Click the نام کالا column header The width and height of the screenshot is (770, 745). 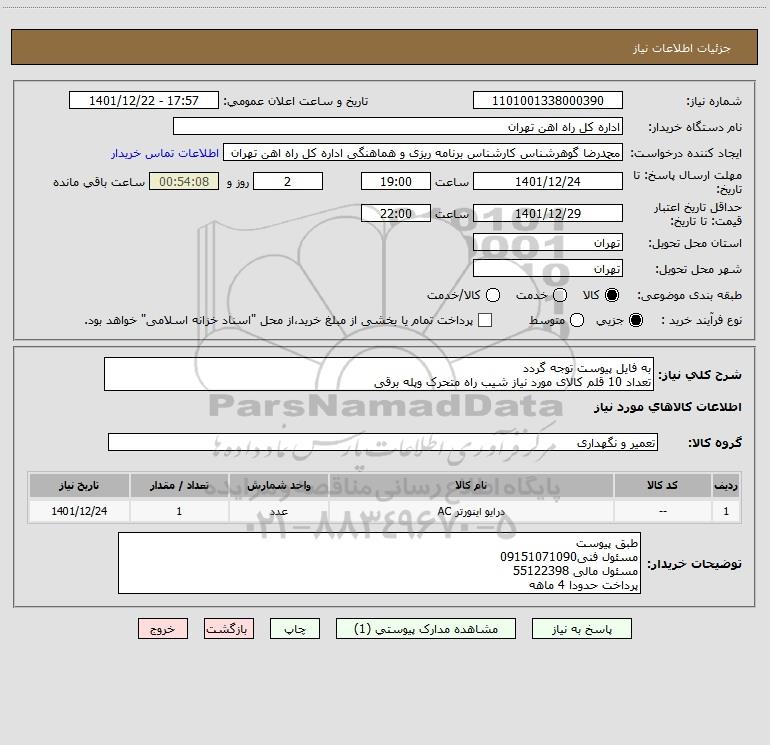click(470, 486)
